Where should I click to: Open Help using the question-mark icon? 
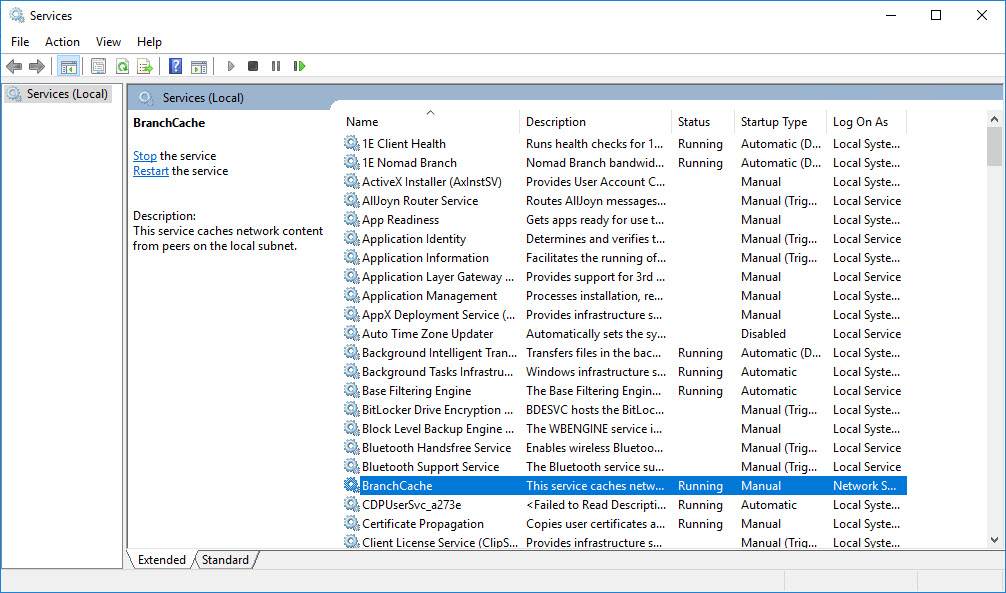coord(175,66)
